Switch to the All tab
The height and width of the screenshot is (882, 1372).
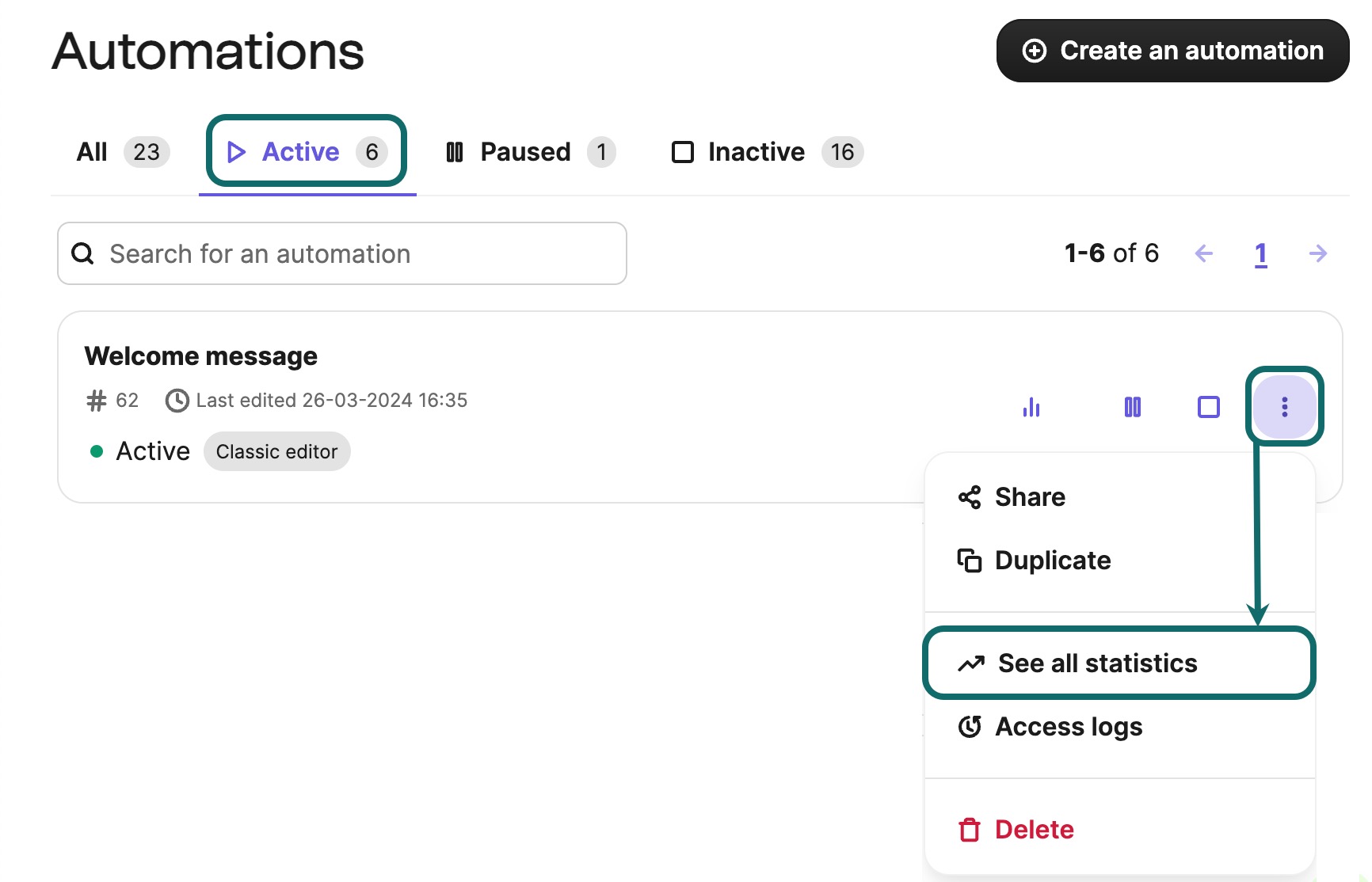pos(123,152)
